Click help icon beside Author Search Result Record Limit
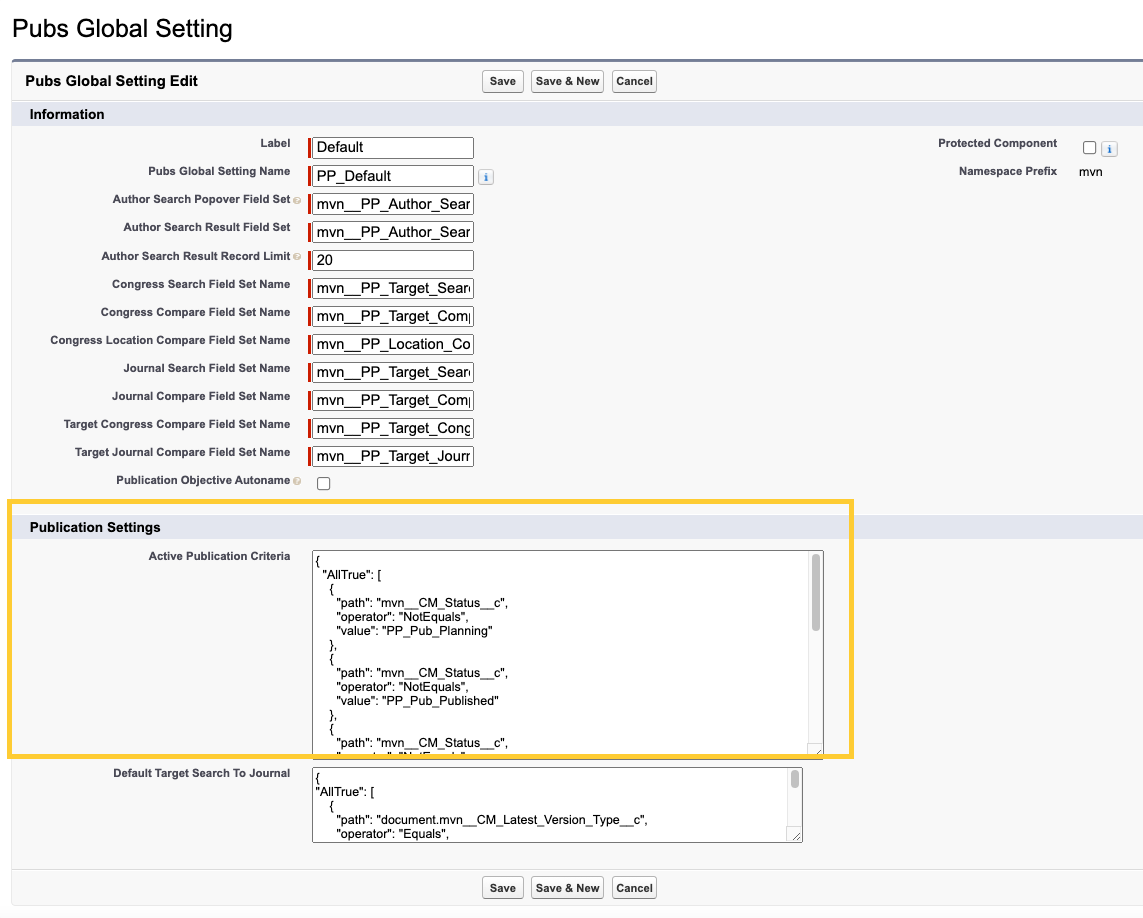The height and width of the screenshot is (918, 1143). (x=297, y=257)
